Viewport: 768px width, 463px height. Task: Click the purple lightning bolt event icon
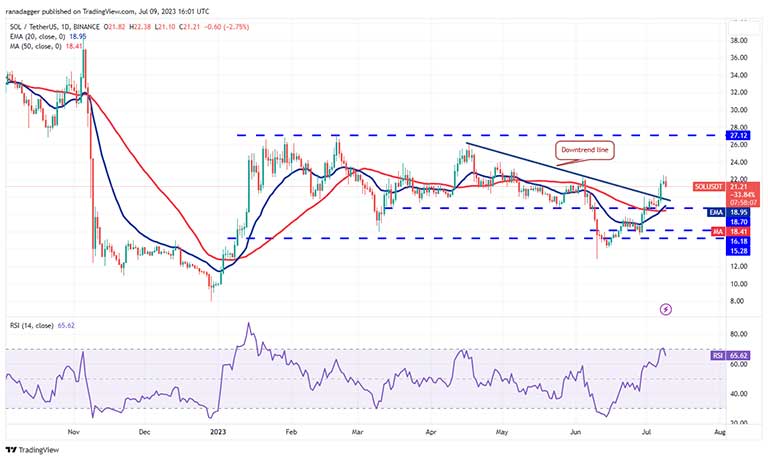pos(666,309)
